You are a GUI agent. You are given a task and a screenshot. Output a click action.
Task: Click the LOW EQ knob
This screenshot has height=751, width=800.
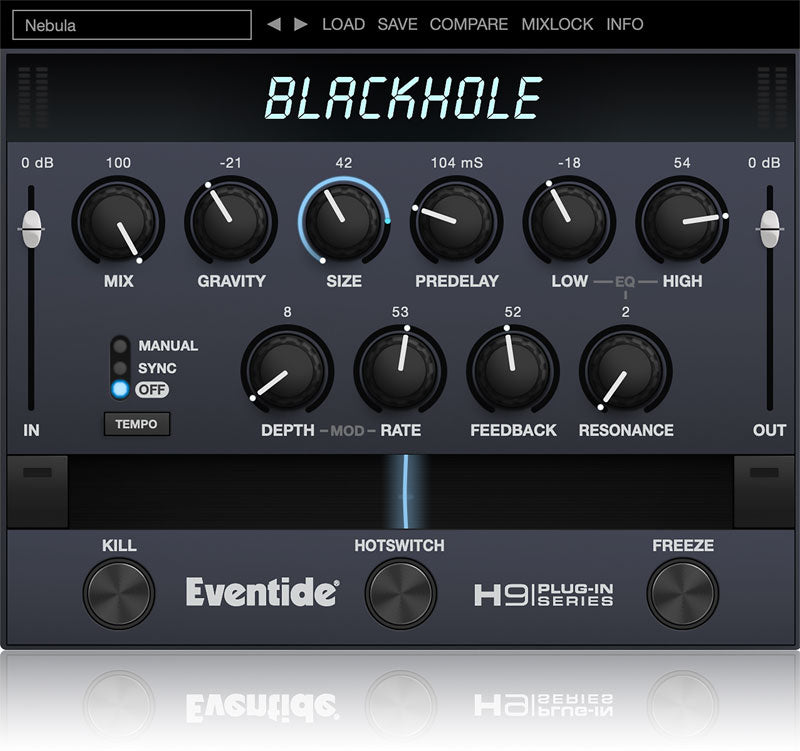pos(569,220)
